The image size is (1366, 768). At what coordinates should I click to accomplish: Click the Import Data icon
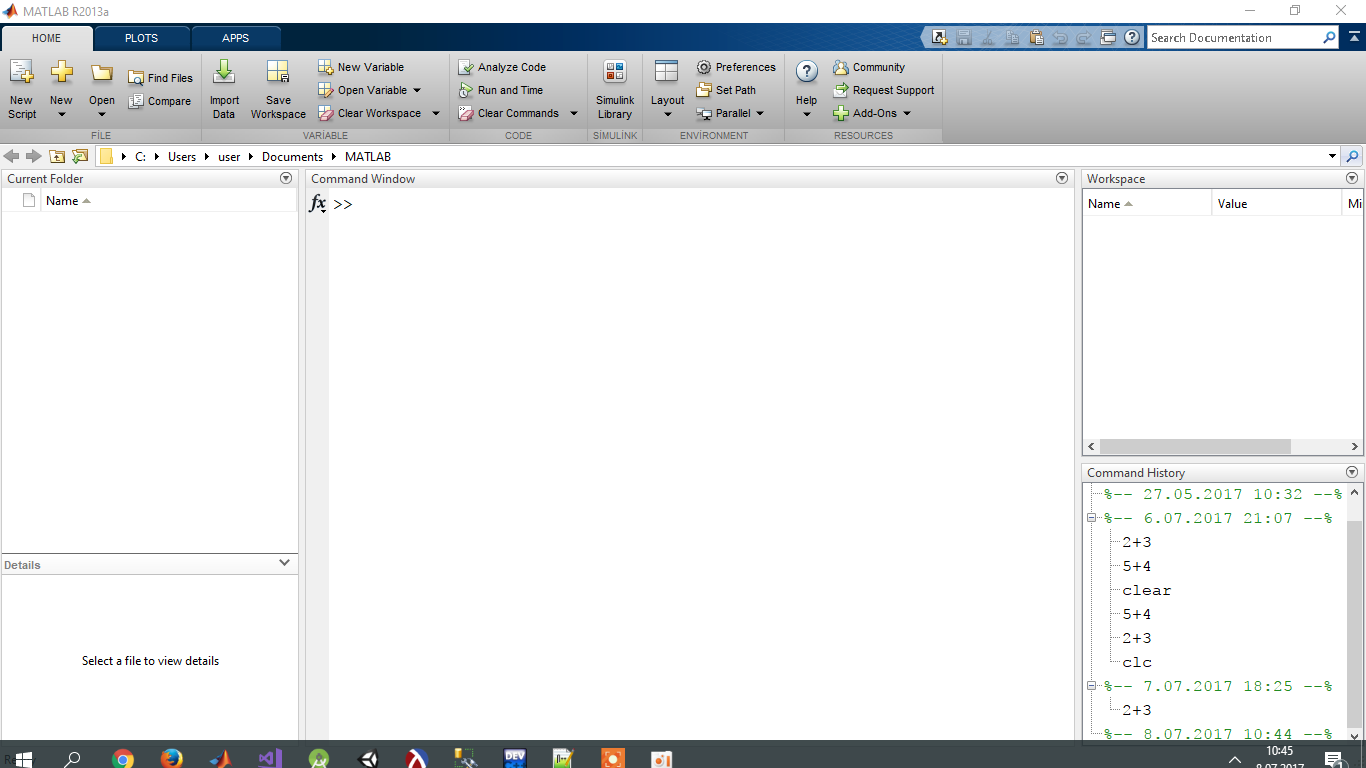pyautogui.click(x=224, y=72)
